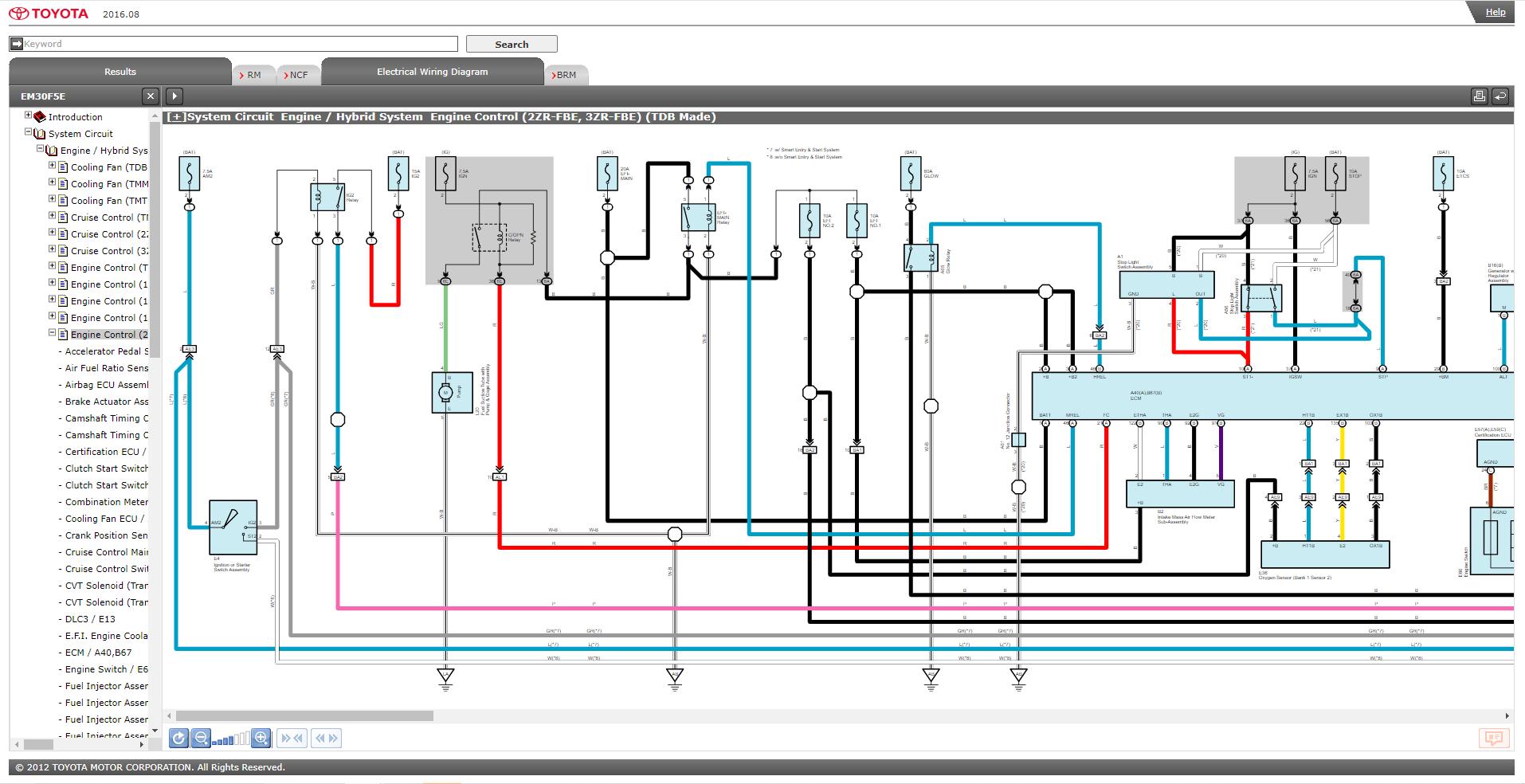The image size is (1525, 784).
Task: Click the expand-width arrows button
Action: click(x=327, y=739)
